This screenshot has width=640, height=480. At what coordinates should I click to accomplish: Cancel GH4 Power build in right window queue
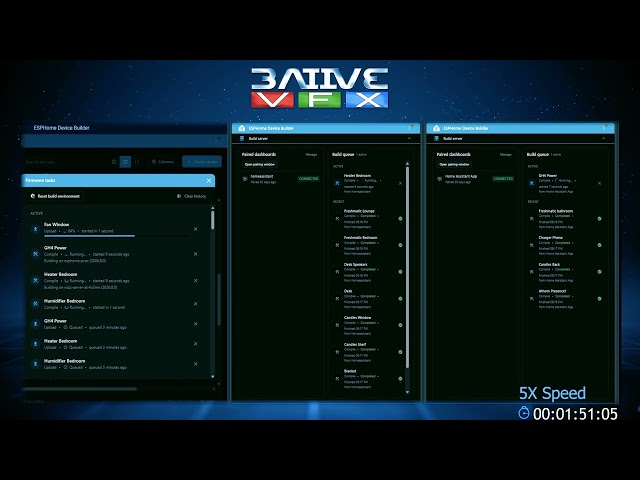coord(600,183)
